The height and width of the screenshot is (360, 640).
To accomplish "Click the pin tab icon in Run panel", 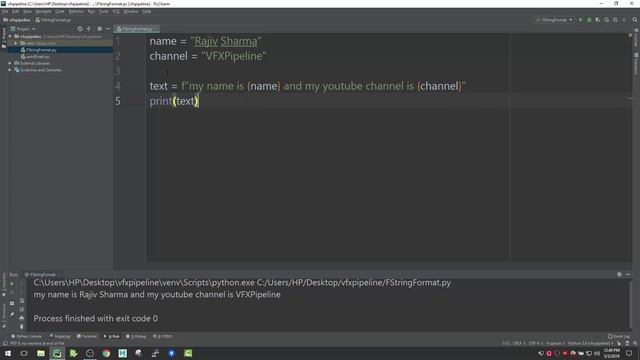I will 12,314.
